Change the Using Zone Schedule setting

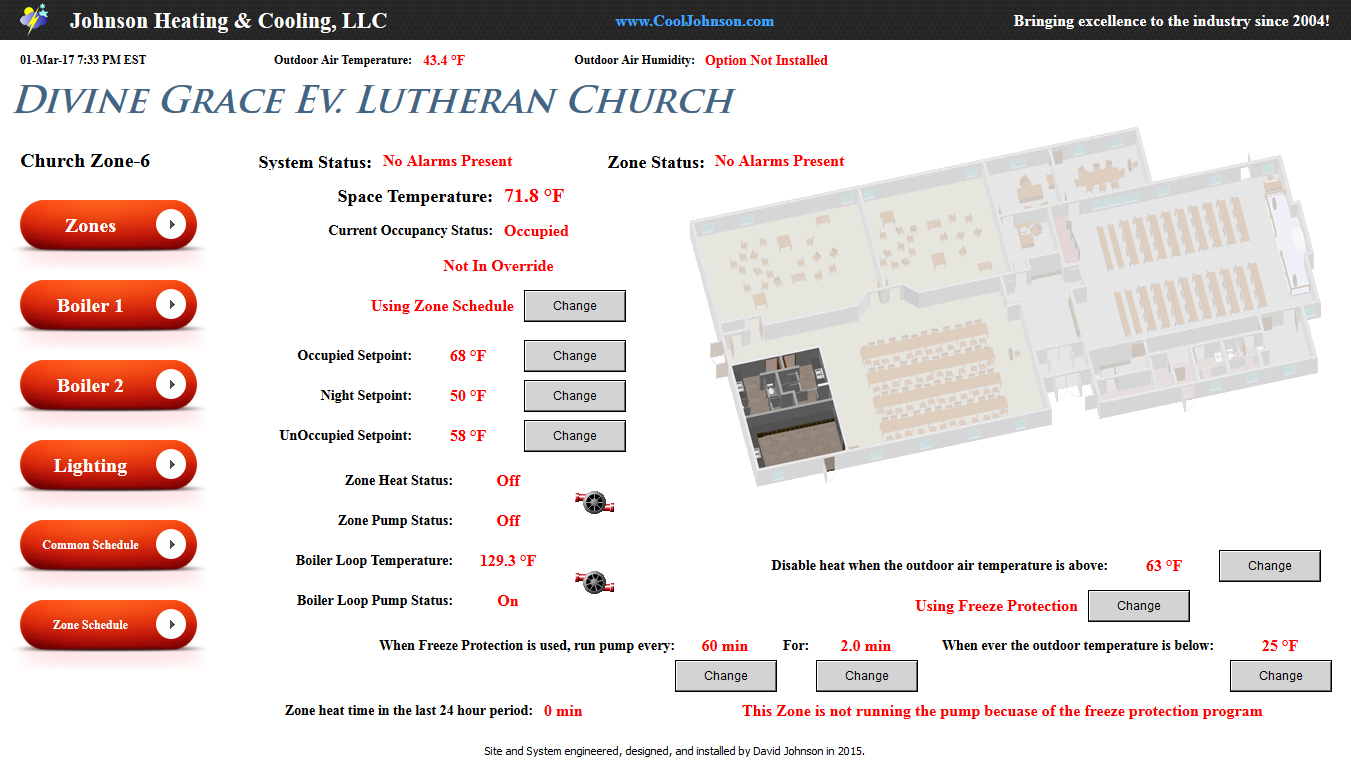(575, 306)
